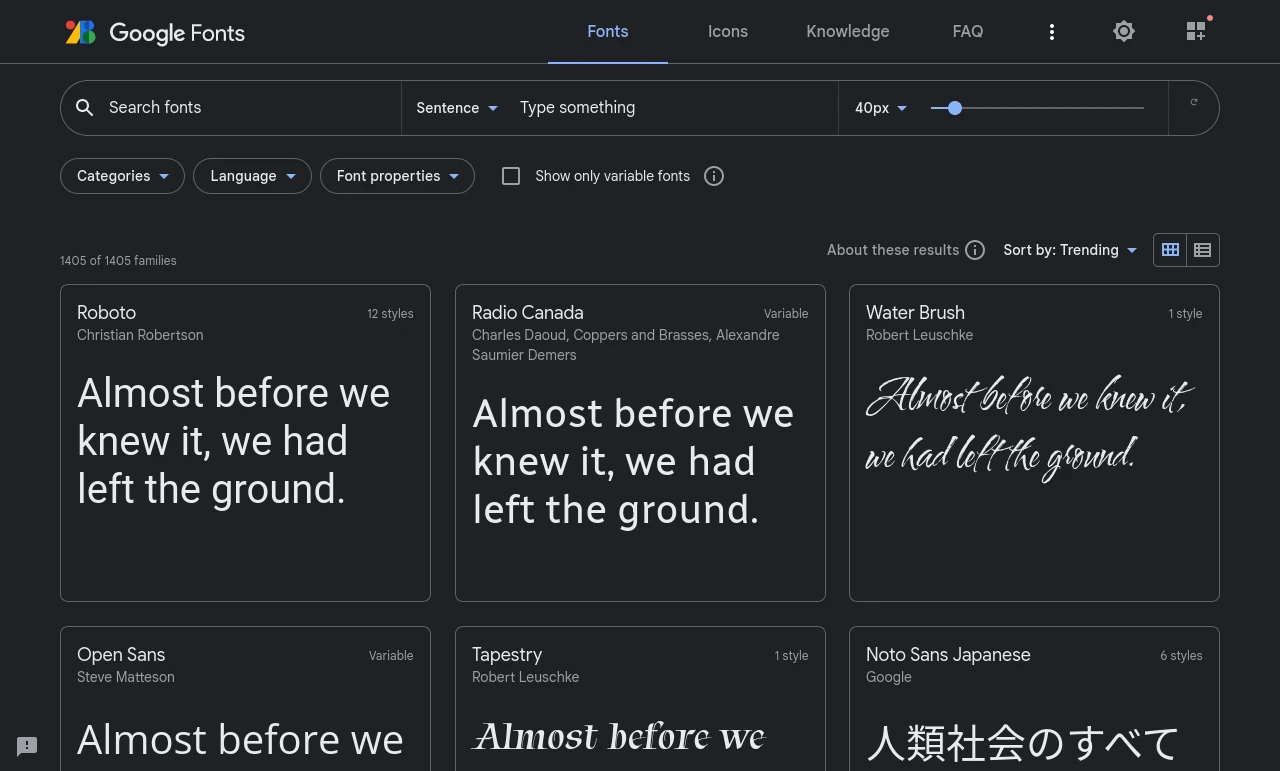Enable Show only variable fonts checkbox
This screenshot has width=1280, height=771.
511,176
